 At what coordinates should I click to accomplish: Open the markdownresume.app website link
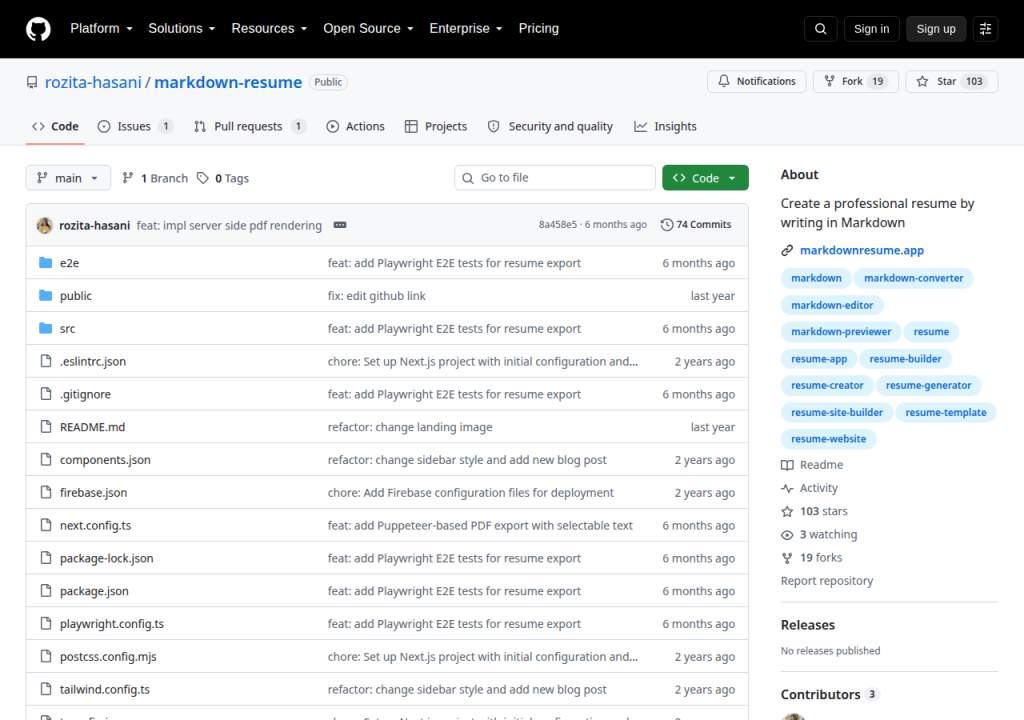pos(861,250)
